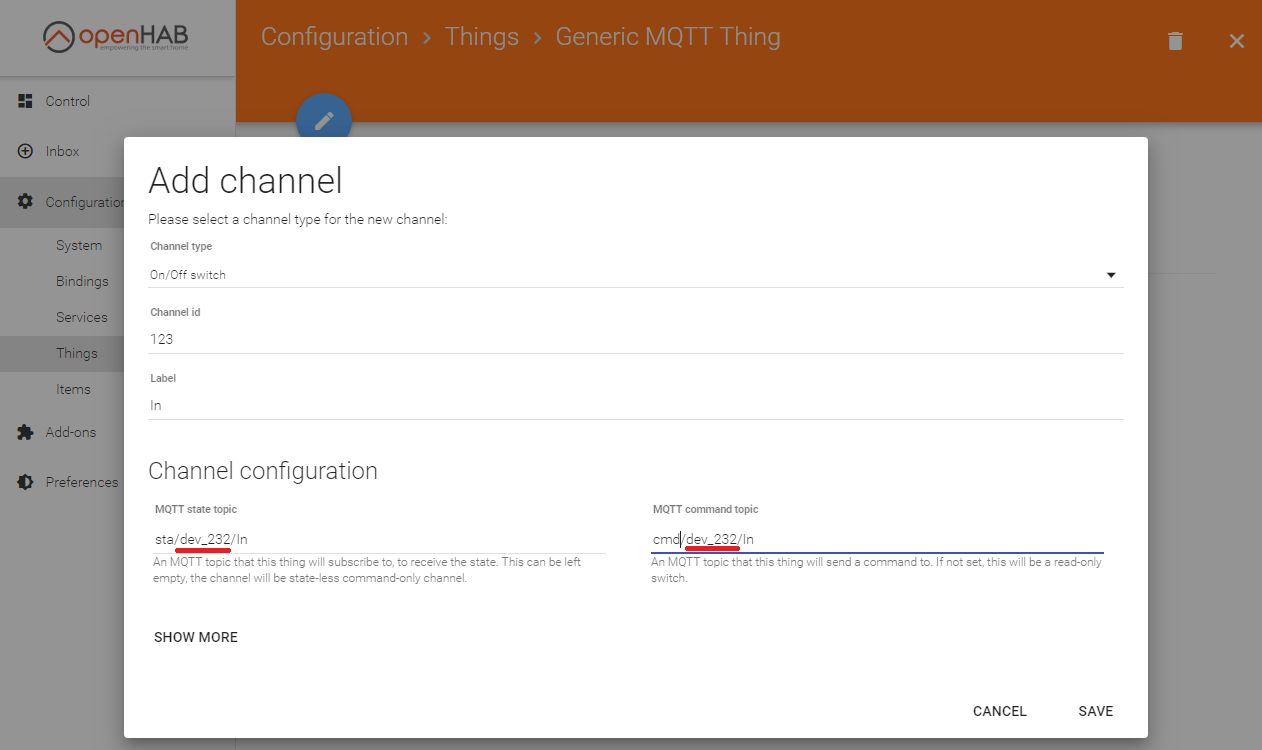Expand SHOW MORE configuration options
This screenshot has height=750, width=1262.
click(195, 636)
